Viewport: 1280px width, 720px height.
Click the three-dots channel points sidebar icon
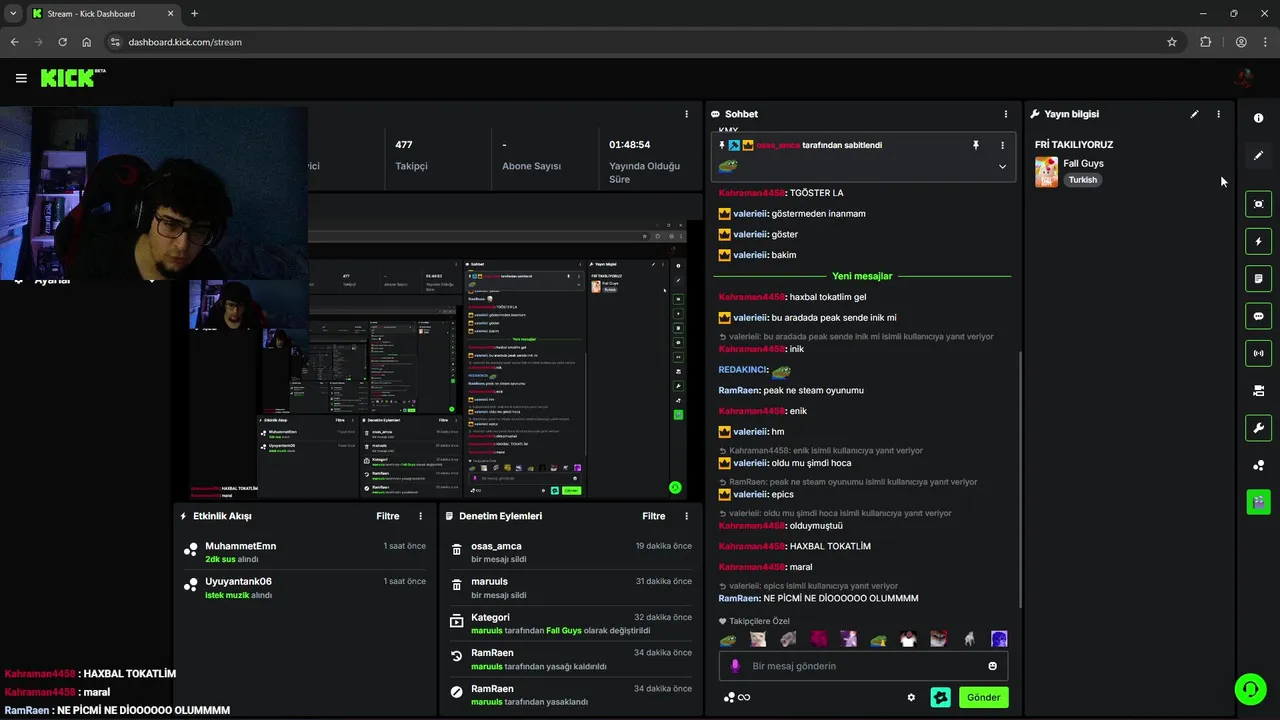(1258, 465)
